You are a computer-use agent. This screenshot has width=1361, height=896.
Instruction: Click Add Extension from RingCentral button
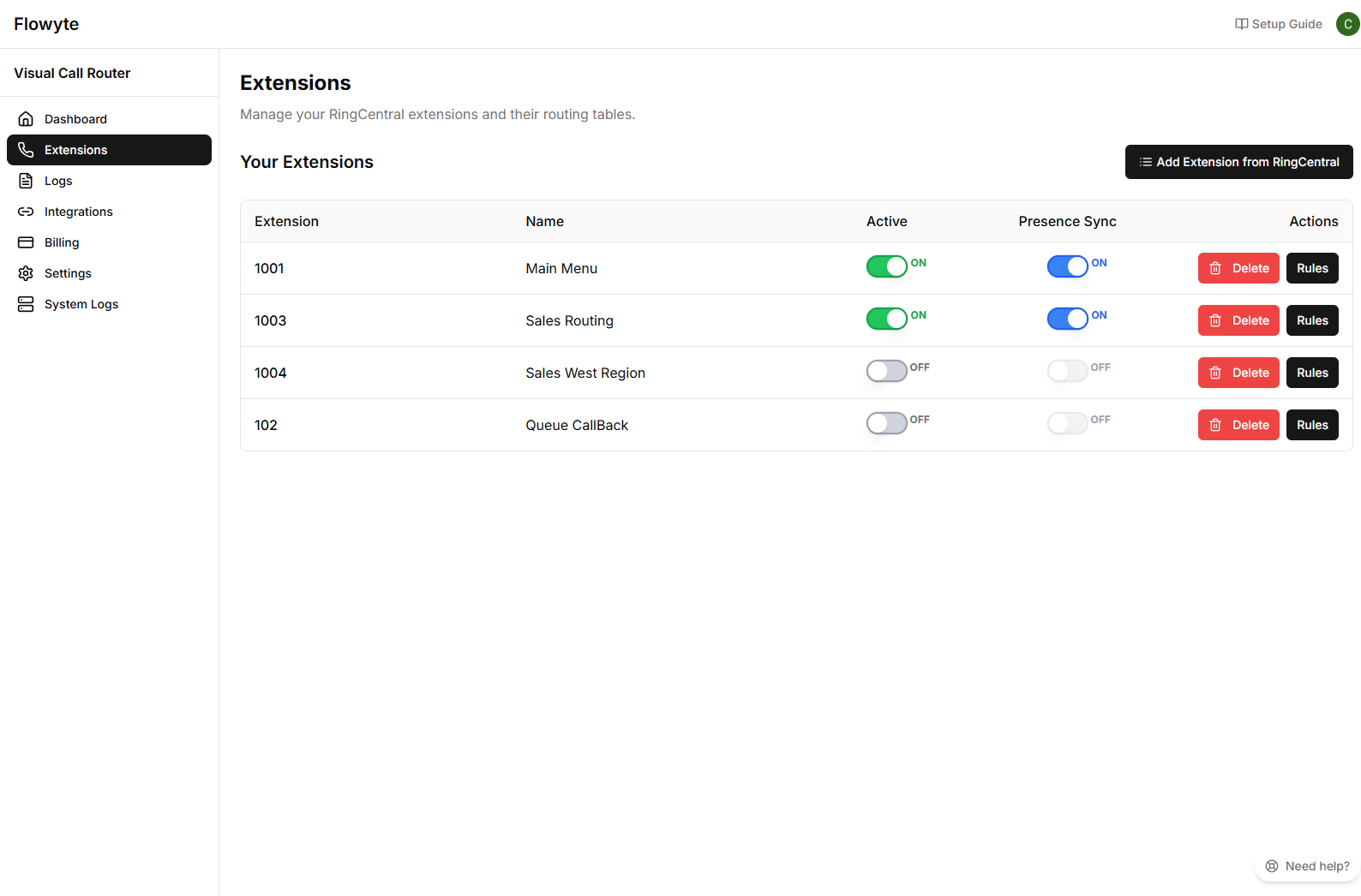(x=1238, y=162)
